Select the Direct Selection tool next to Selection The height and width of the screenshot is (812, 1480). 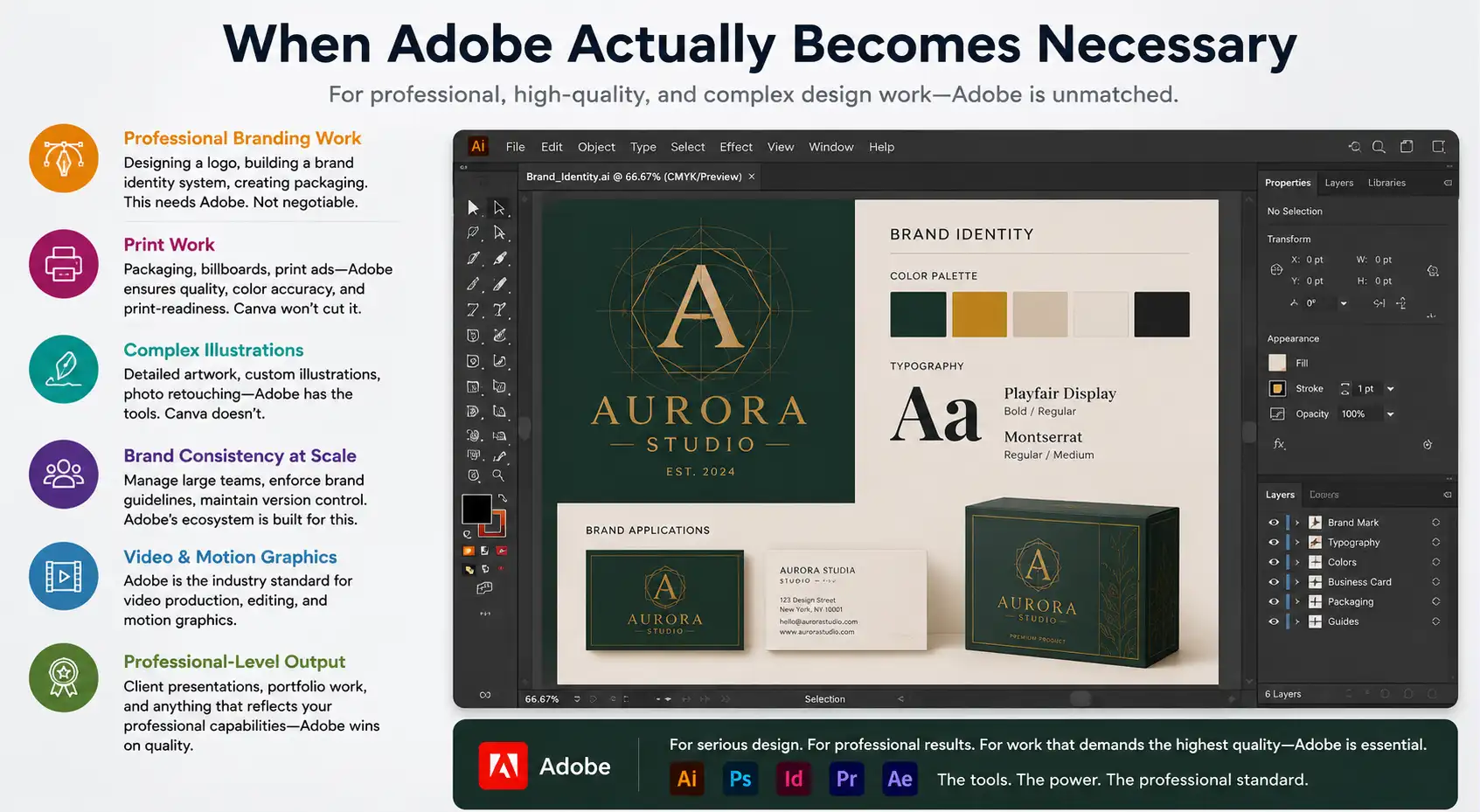coord(499,207)
